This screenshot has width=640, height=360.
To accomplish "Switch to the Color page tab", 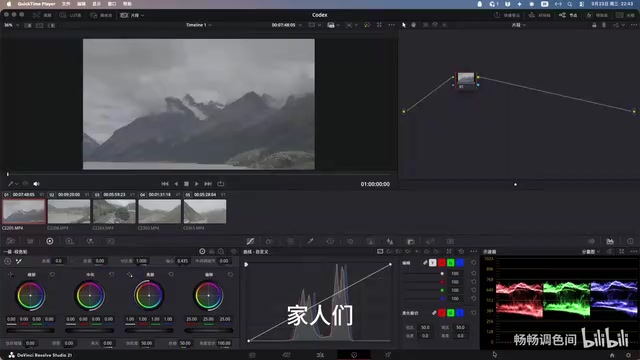I will [x=354, y=355].
